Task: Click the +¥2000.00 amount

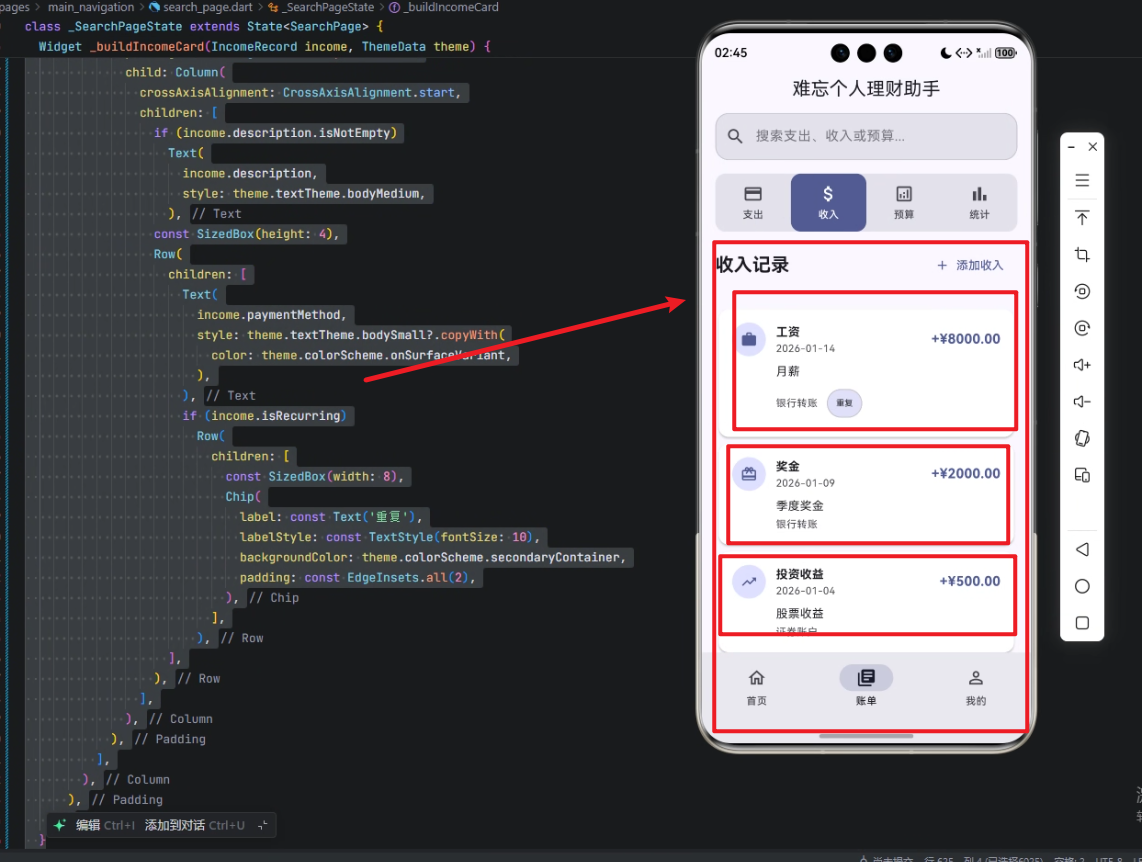Action: point(965,473)
